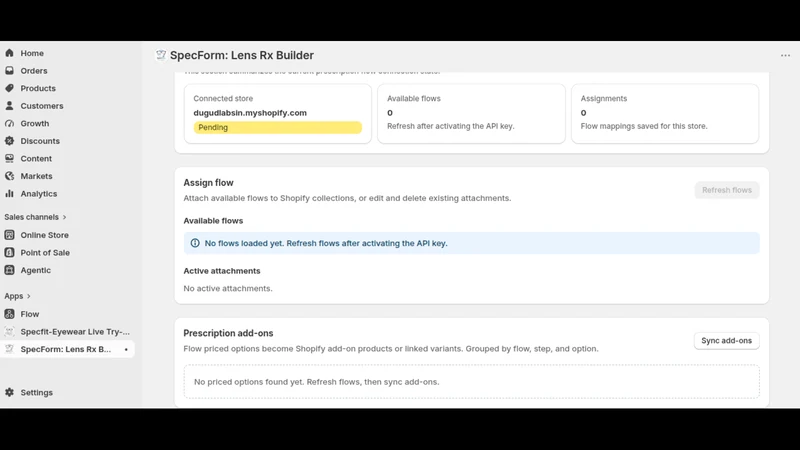Click the No flows loaded yet banner

[x=471, y=243]
